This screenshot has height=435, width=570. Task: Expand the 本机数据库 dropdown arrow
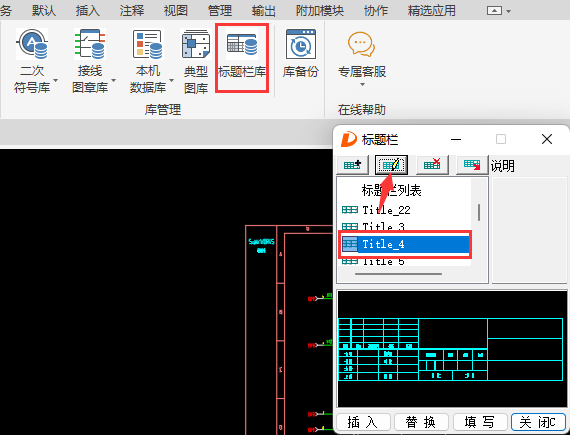[171, 80]
